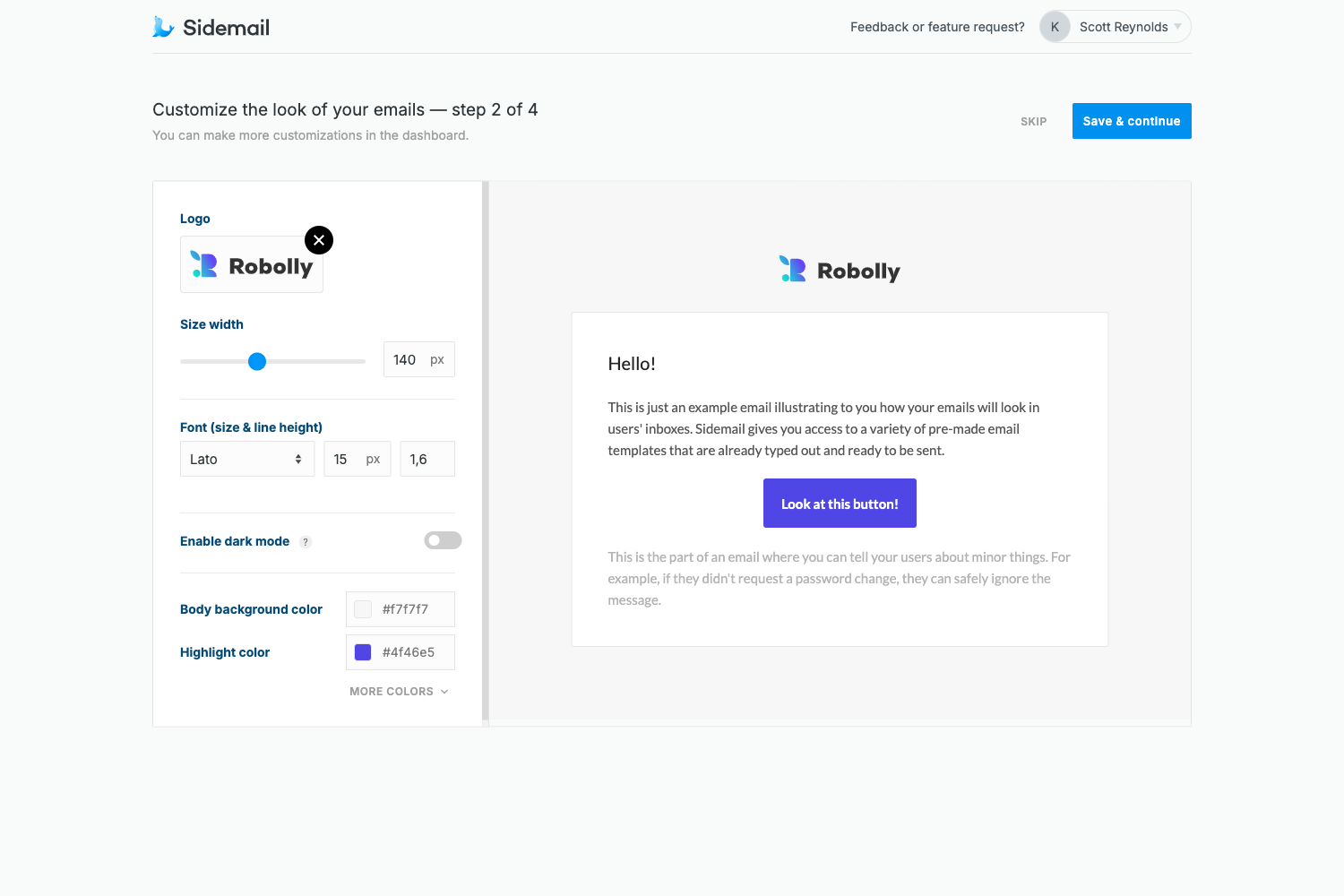Click the 'Body background color' label

(x=251, y=609)
